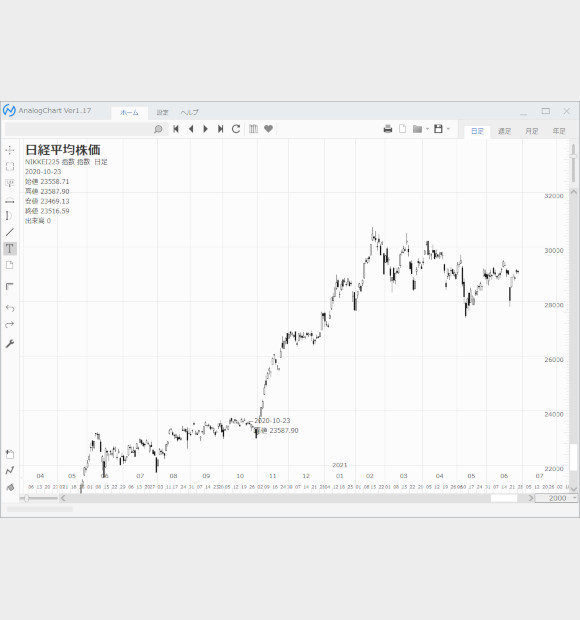
Task: Select the diagonal line drawing tool
Action: (10, 232)
